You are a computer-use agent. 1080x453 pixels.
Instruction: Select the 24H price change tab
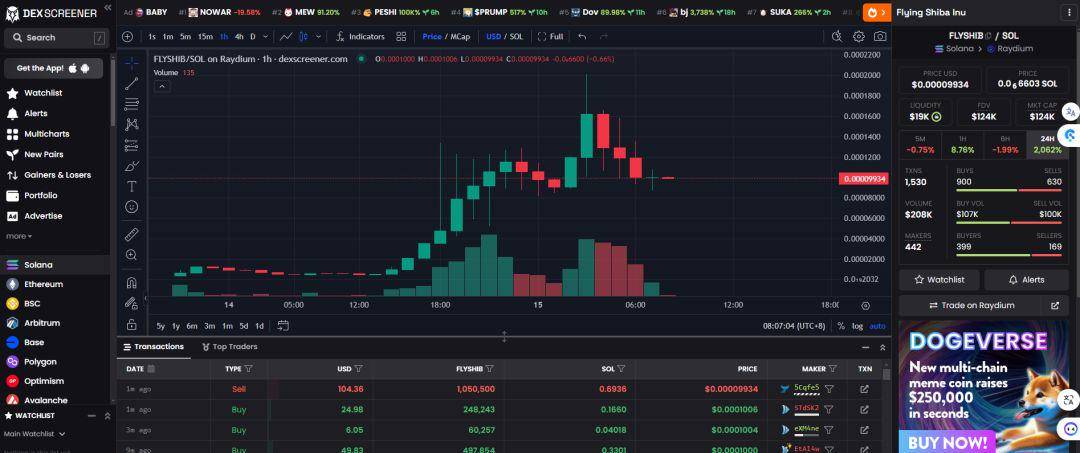[x=1048, y=144]
